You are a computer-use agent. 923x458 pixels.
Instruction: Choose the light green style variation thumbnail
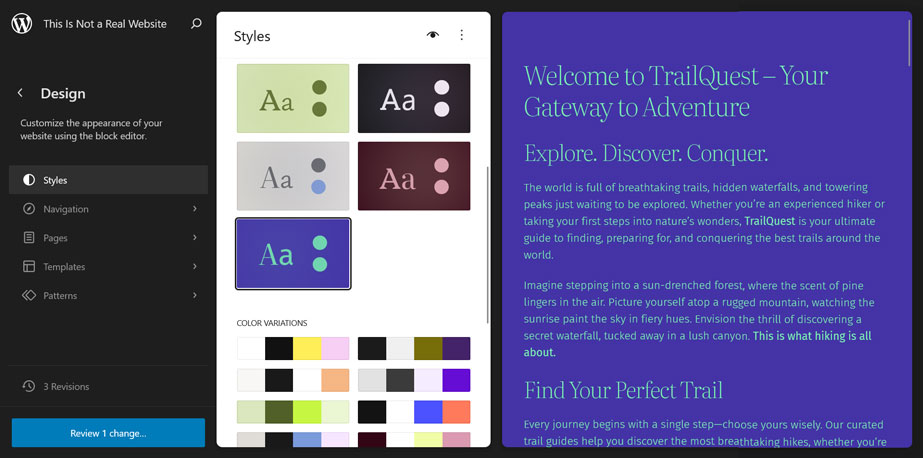point(293,98)
